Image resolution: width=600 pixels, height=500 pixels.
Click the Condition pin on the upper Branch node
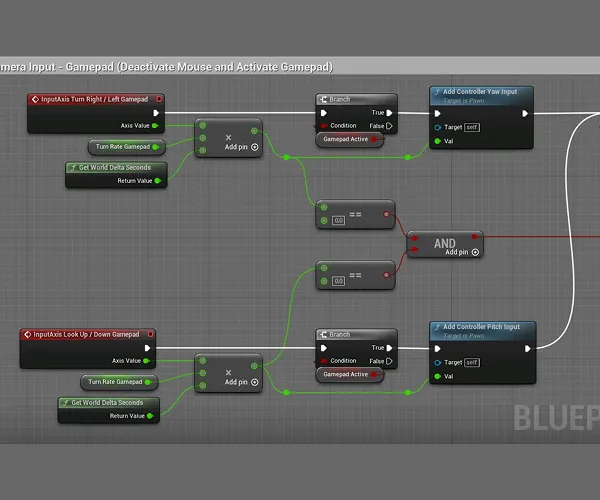(x=323, y=126)
